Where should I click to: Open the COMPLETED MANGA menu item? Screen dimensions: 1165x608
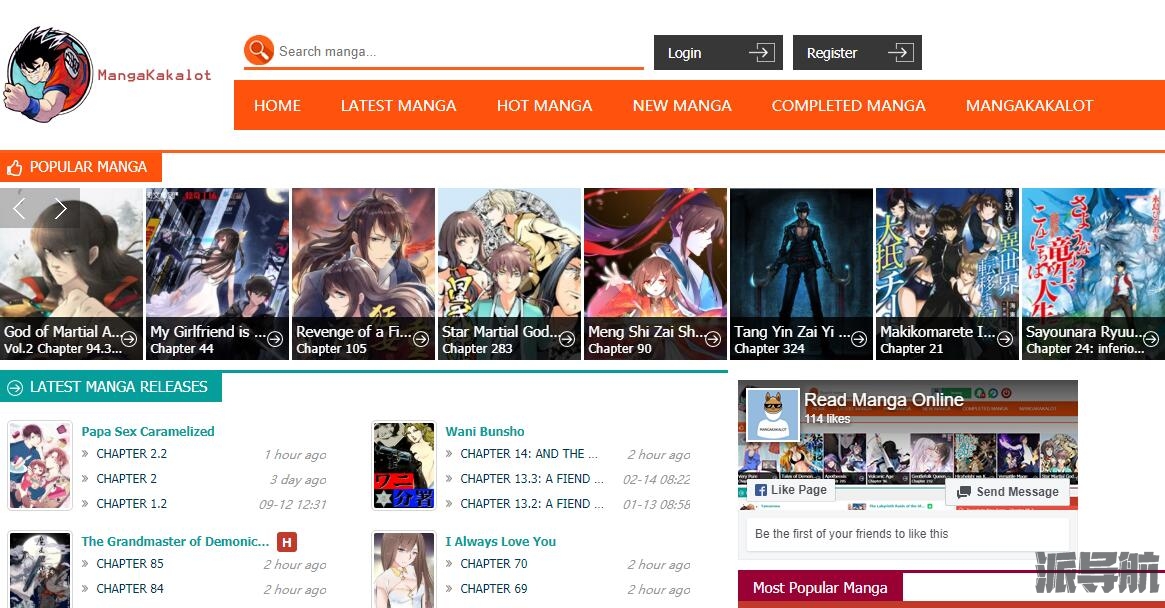[848, 106]
